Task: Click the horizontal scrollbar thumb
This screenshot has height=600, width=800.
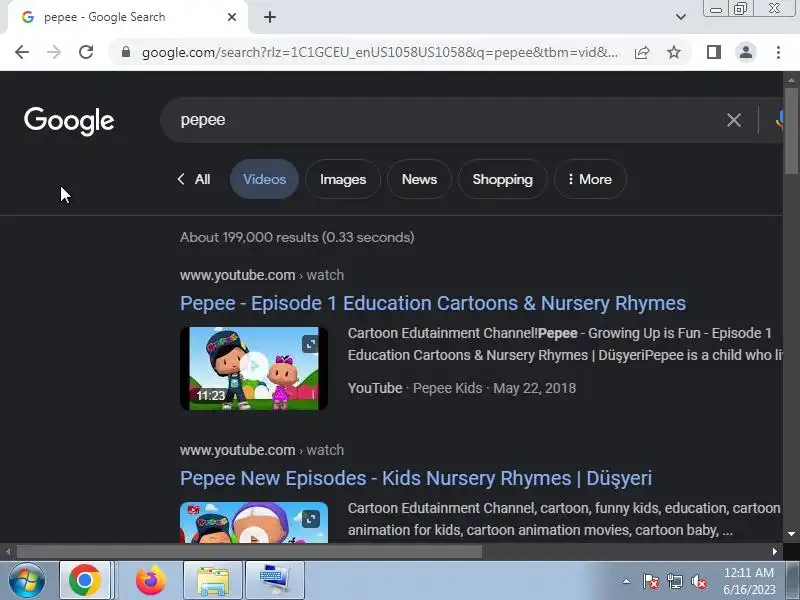Action: (x=249, y=552)
